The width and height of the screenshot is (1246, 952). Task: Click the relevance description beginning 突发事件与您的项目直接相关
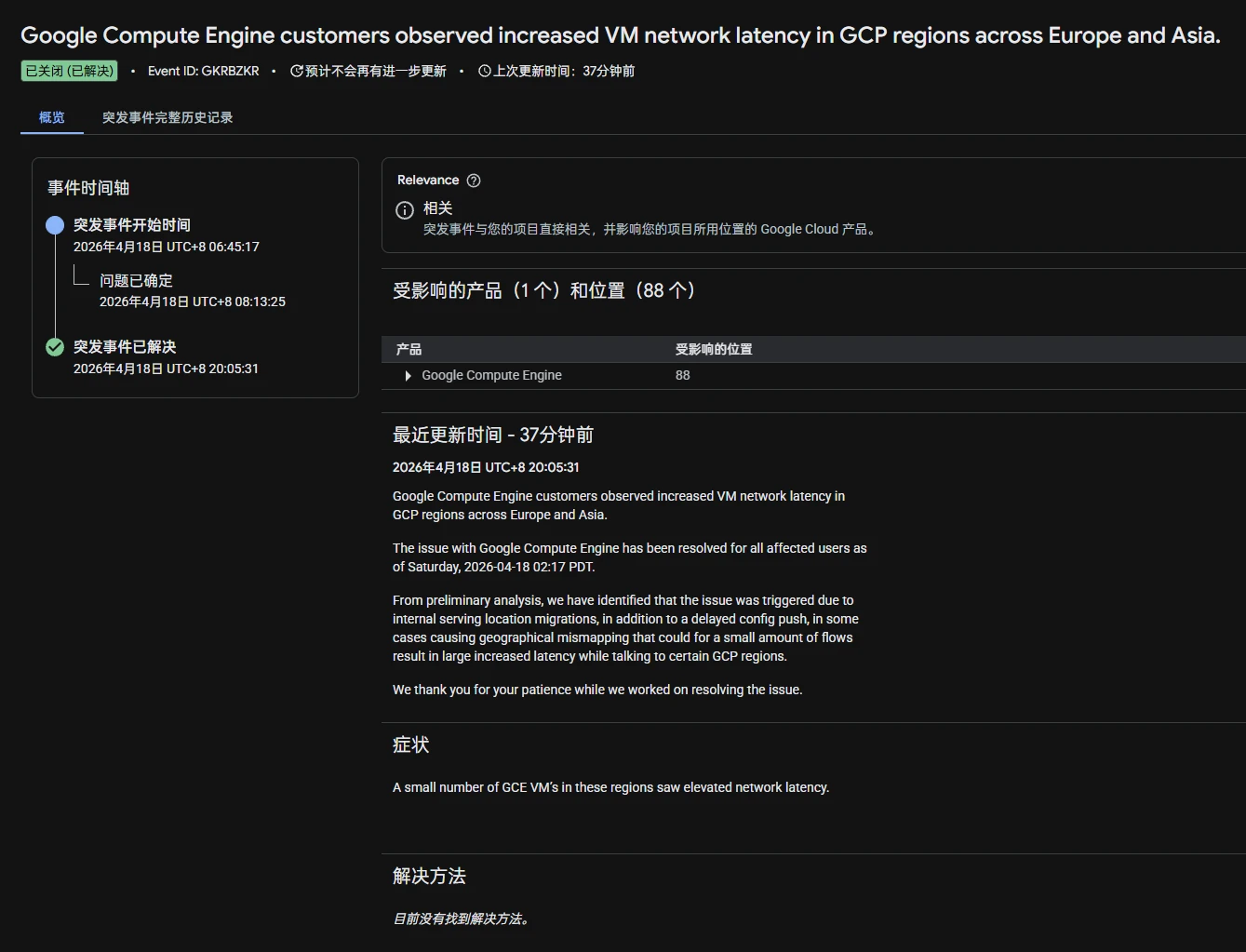(x=651, y=229)
